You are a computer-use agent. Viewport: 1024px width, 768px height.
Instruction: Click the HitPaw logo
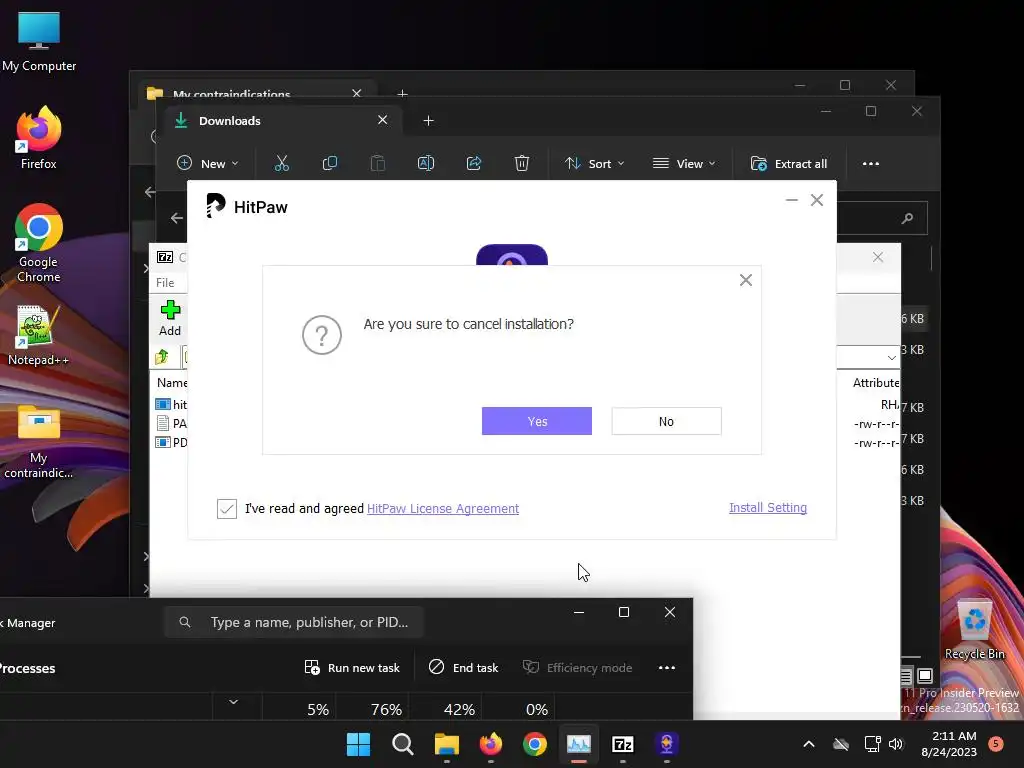(247, 206)
